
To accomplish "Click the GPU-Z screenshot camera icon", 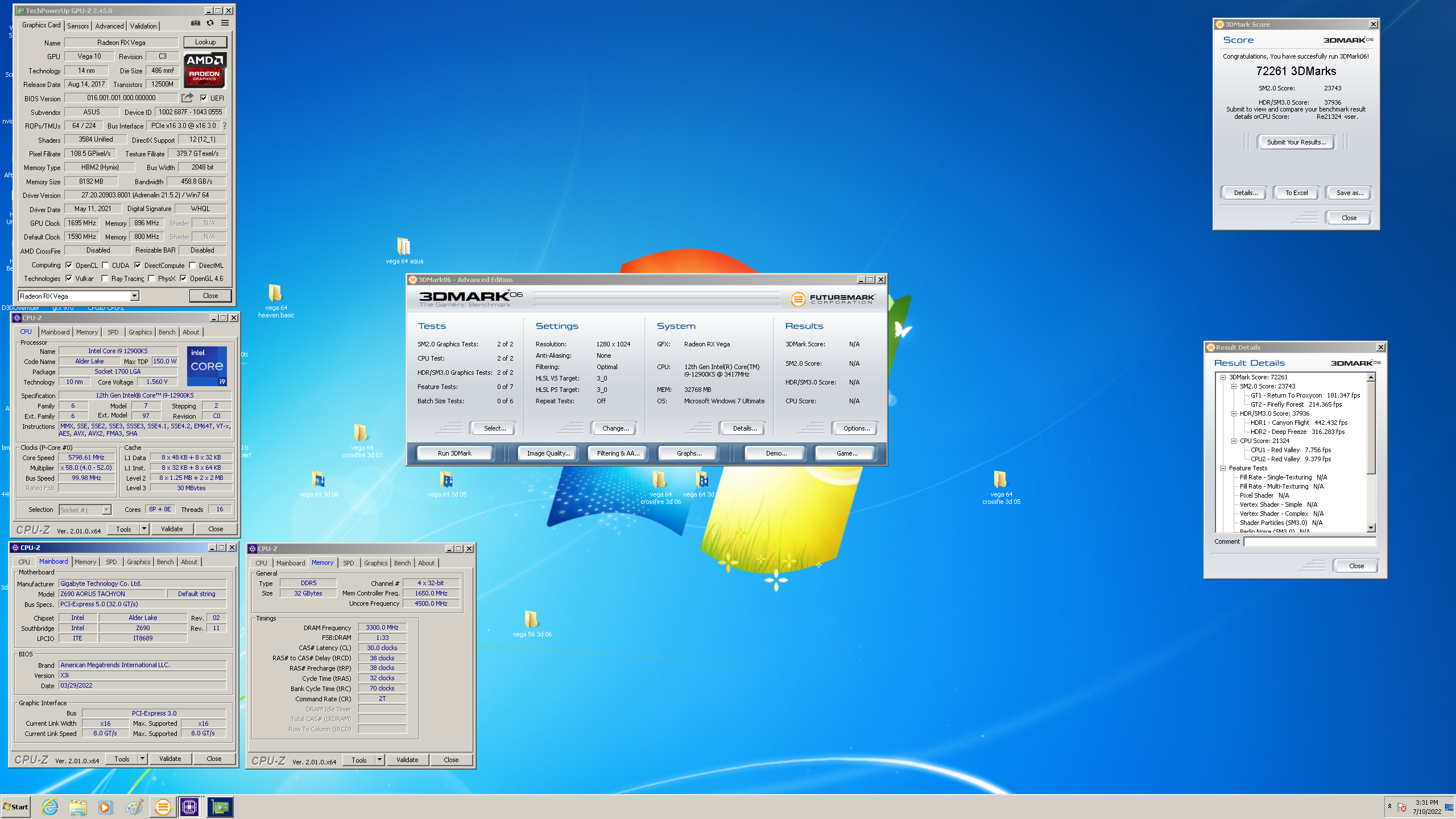I will pos(195,23).
